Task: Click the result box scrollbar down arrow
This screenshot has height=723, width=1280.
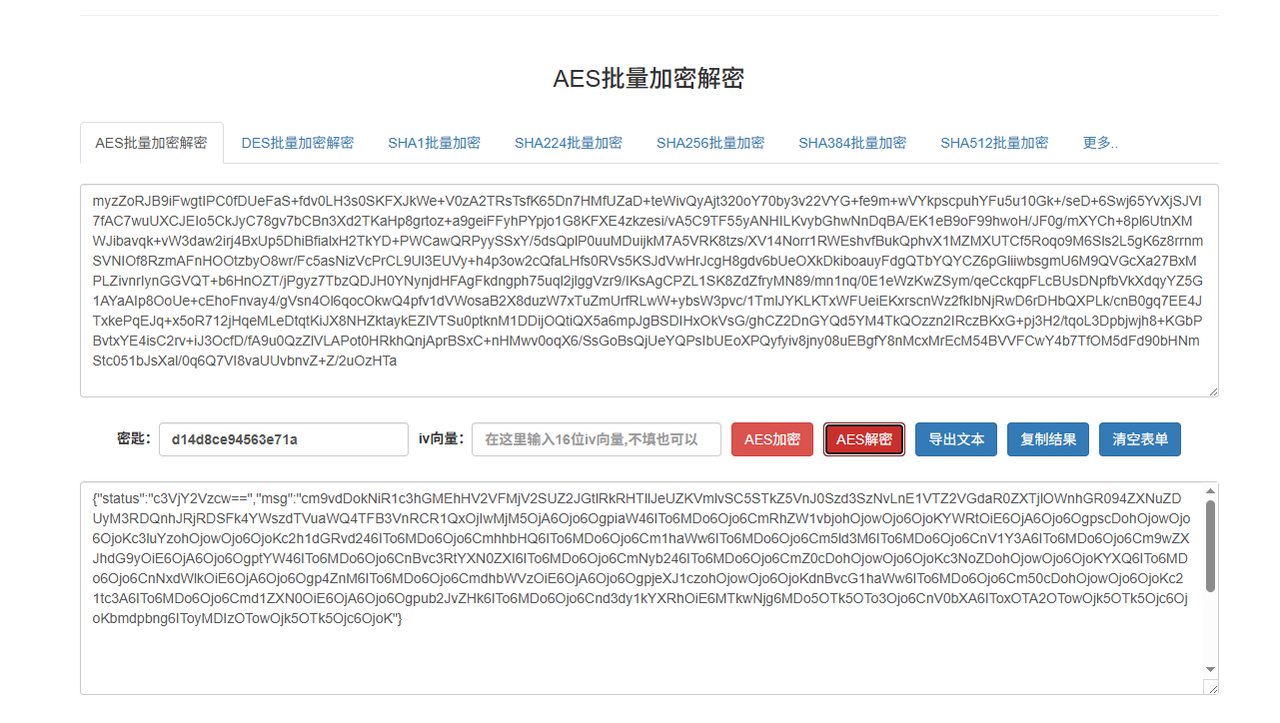Action: pyautogui.click(x=1210, y=669)
